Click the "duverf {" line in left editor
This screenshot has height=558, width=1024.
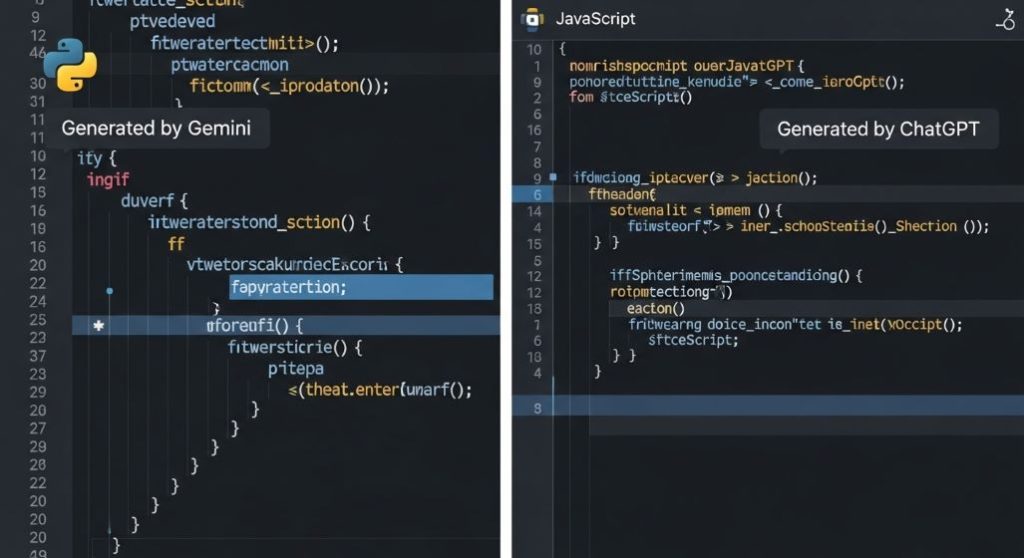[x=154, y=200]
